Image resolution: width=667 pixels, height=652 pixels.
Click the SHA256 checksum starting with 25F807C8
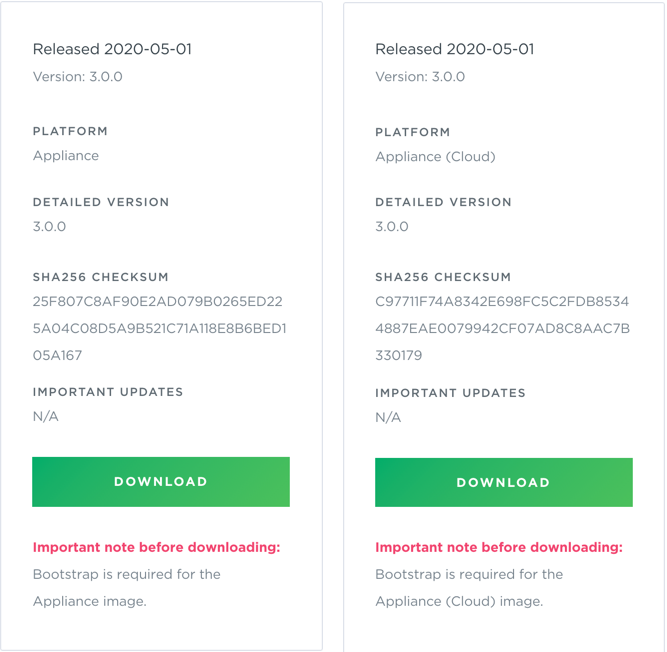[x=158, y=328]
